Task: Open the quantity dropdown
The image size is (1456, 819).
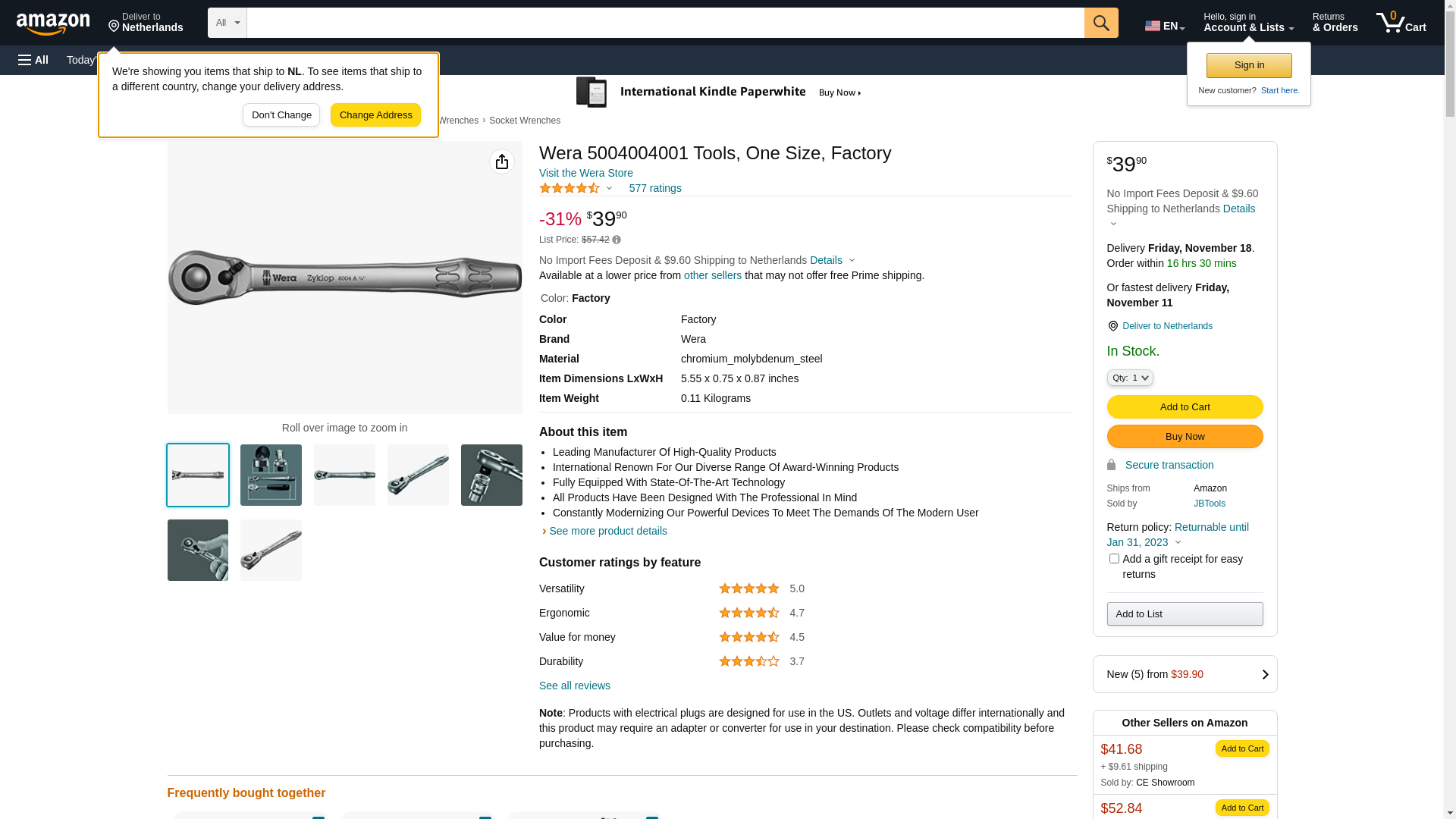Action: pyautogui.click(x=1129, y=378)
